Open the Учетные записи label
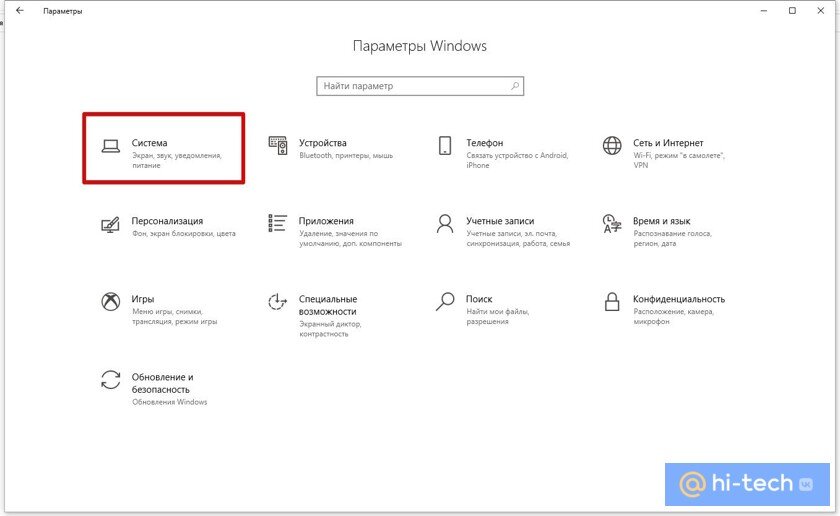The width and height of the screenshot is (840, 516). (500, 221)
